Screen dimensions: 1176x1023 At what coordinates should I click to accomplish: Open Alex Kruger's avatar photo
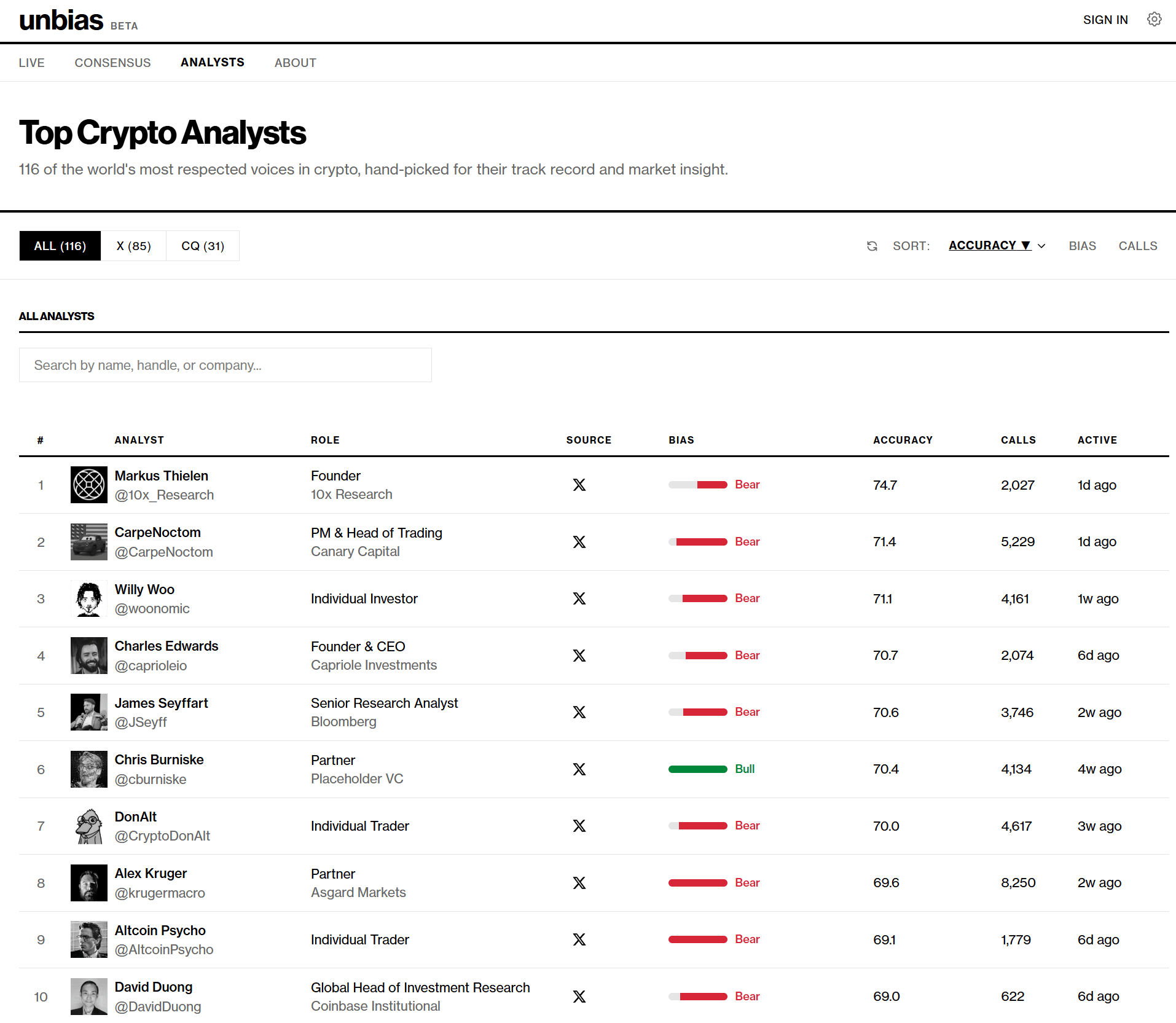(x=89, y=883)
